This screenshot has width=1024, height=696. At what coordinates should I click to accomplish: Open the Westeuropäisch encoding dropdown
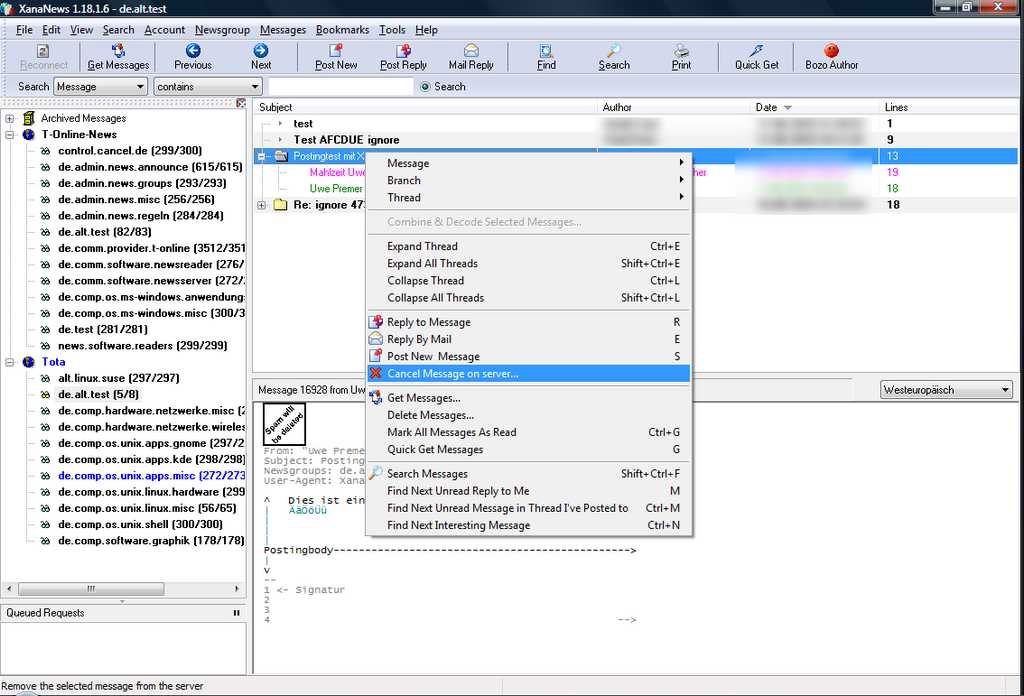point(1004,390)
